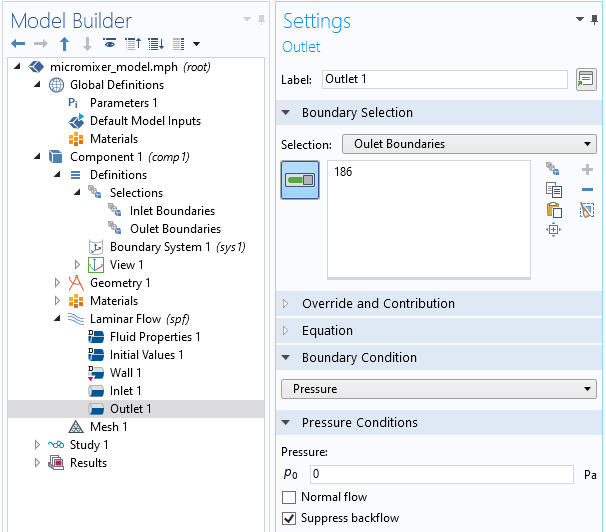Open the Boundary Condition Pressure dropdown
This screenshot has height=532, width=606.
439,389
